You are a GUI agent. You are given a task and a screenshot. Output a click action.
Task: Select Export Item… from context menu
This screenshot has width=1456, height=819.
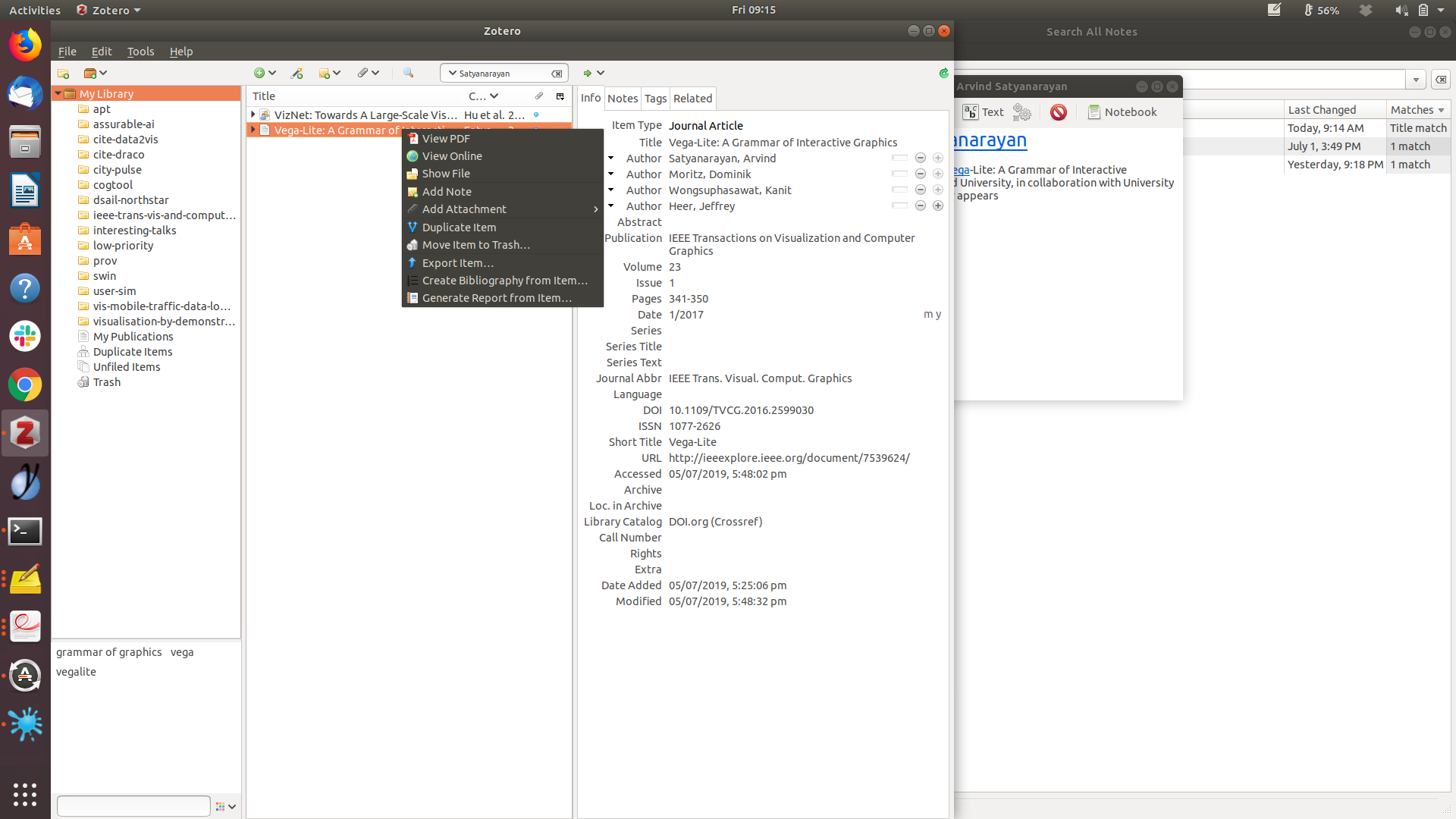[x=457, y=263]
